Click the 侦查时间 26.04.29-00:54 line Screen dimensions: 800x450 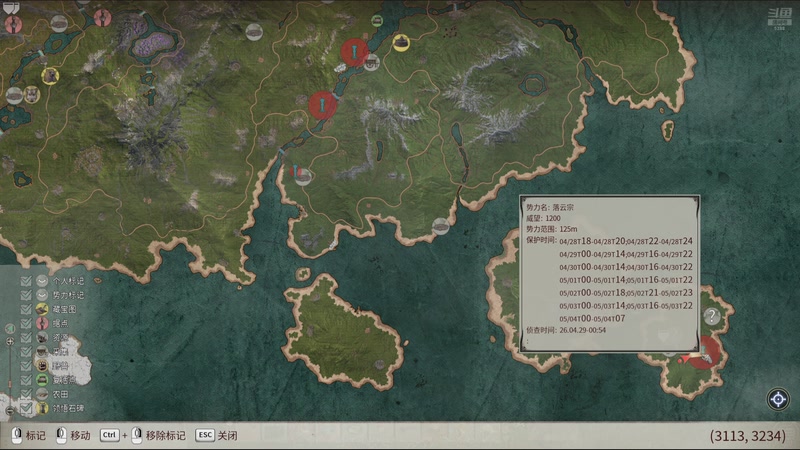click(x=566, y=331)
